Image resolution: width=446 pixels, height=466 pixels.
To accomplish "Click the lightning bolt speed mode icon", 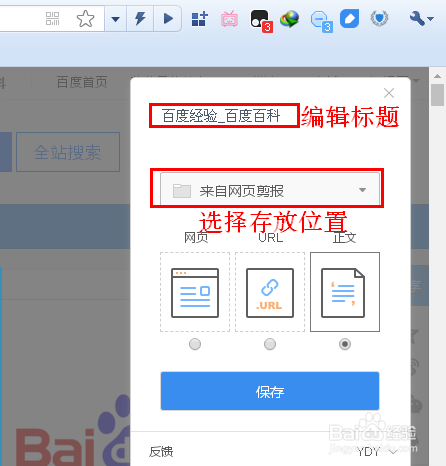I will (x=140, y=19).
